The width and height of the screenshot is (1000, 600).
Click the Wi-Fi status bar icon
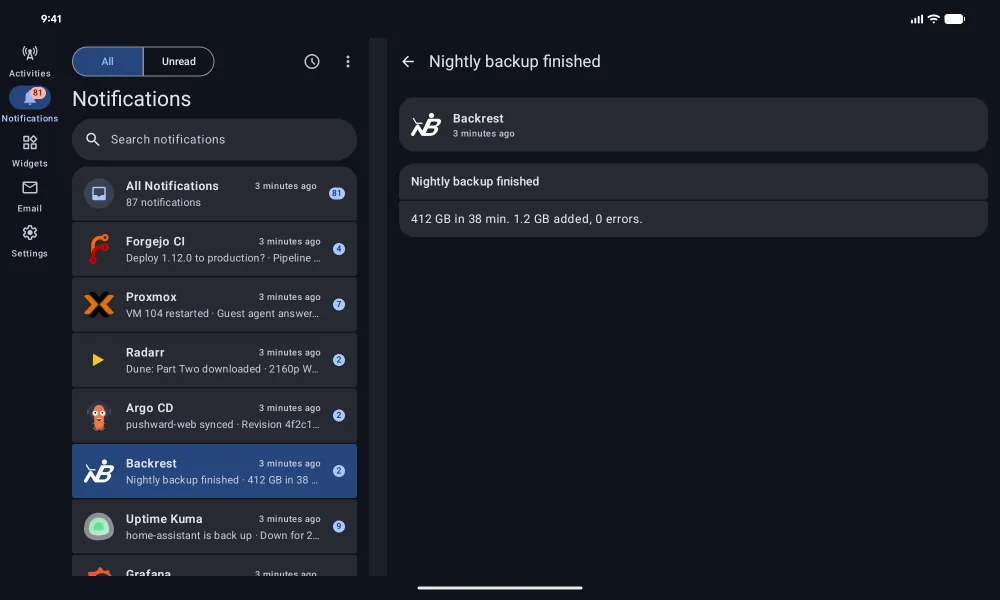point(934,18)
